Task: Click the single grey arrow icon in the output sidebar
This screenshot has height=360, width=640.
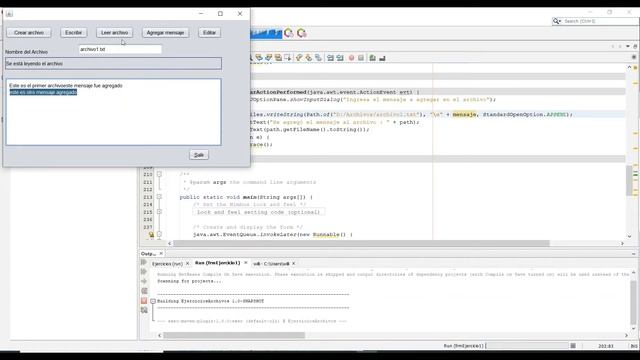Action: [144, 281]
